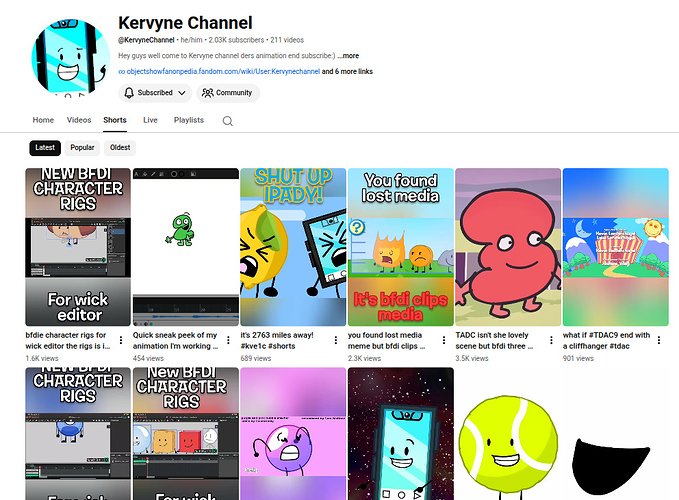Screen dimensions: 679x500
Task: Play the phone character in space thumbnail
Action: (x=401, y=434)
